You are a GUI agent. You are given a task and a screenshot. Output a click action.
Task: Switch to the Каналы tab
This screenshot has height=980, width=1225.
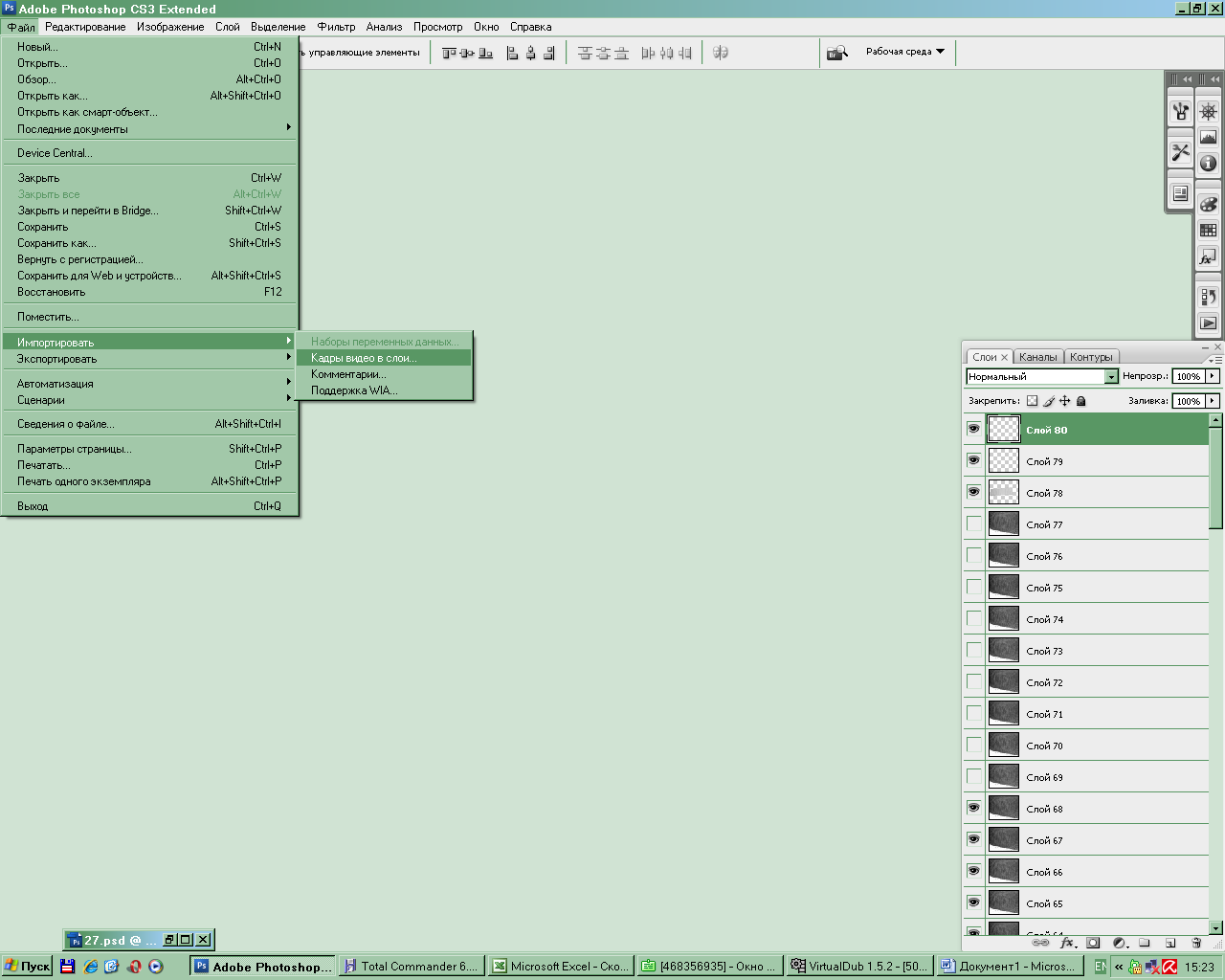point(1037,357)
